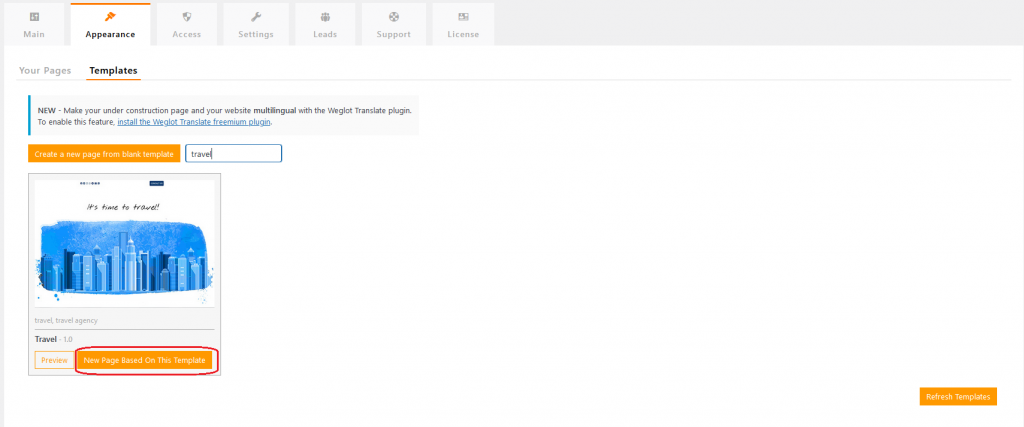Open the Support tab
Viewport: 1024px width, 427px height.
click(x=394, y=25)
